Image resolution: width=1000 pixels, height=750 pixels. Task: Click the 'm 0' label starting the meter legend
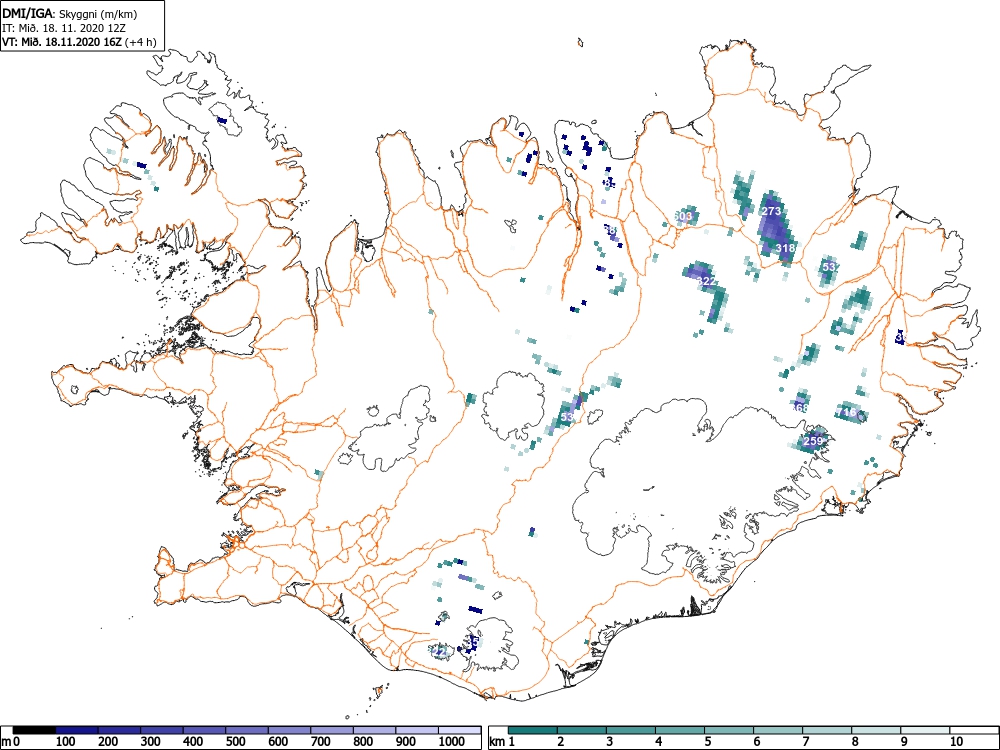click(x=11, y=742)
